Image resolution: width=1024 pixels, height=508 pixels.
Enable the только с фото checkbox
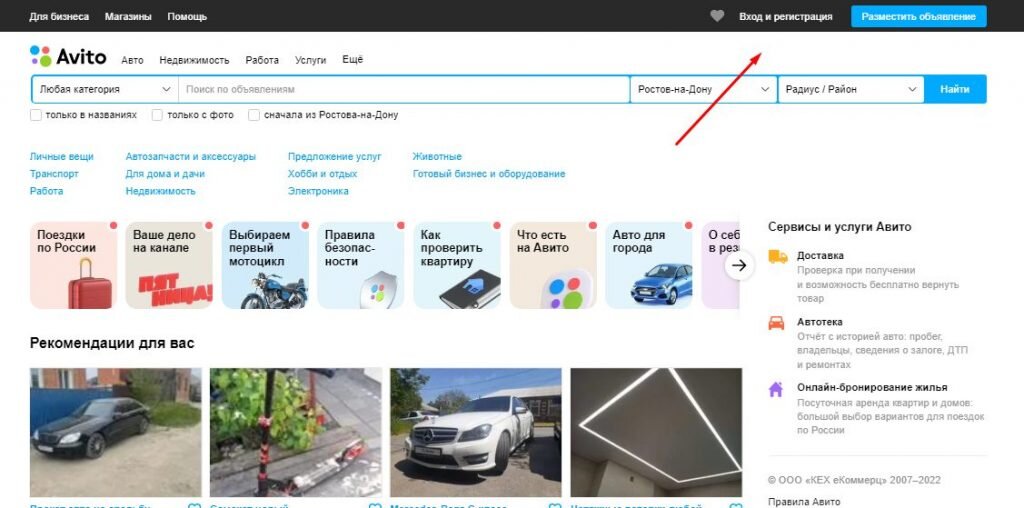tap(157, 115)
